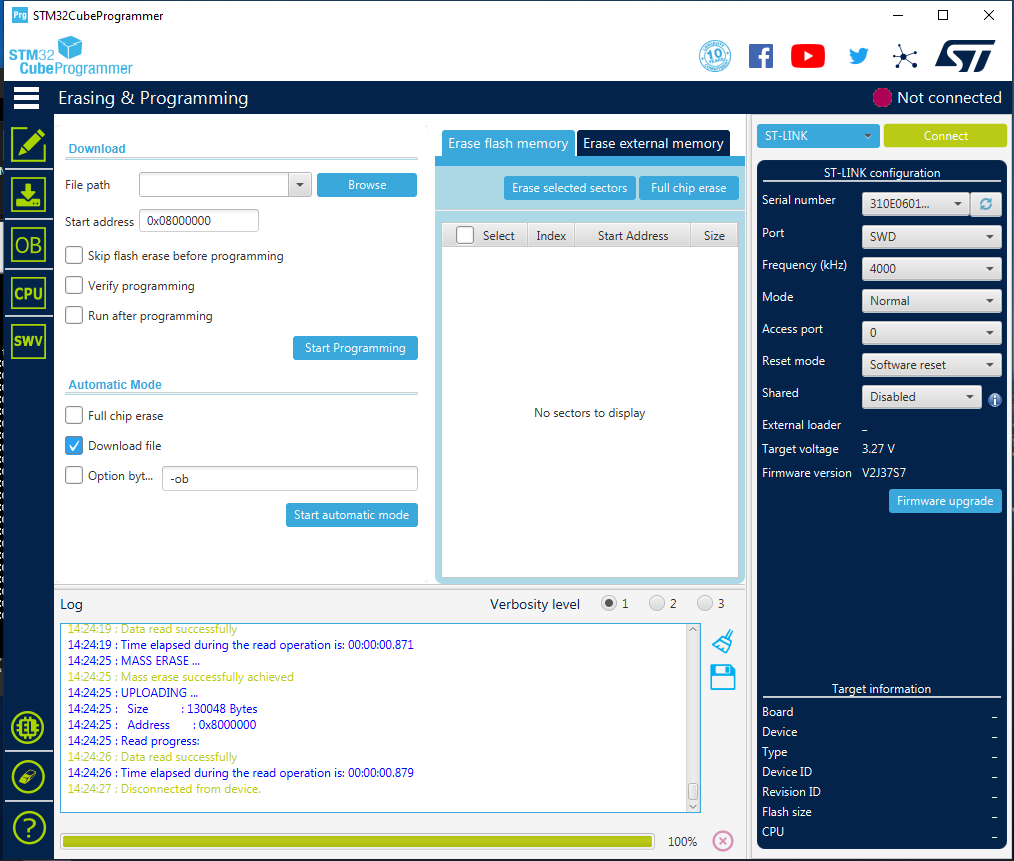Open the Twitter link icon
The width and height of the screenshot is (1014, 861).
[858, 56]
